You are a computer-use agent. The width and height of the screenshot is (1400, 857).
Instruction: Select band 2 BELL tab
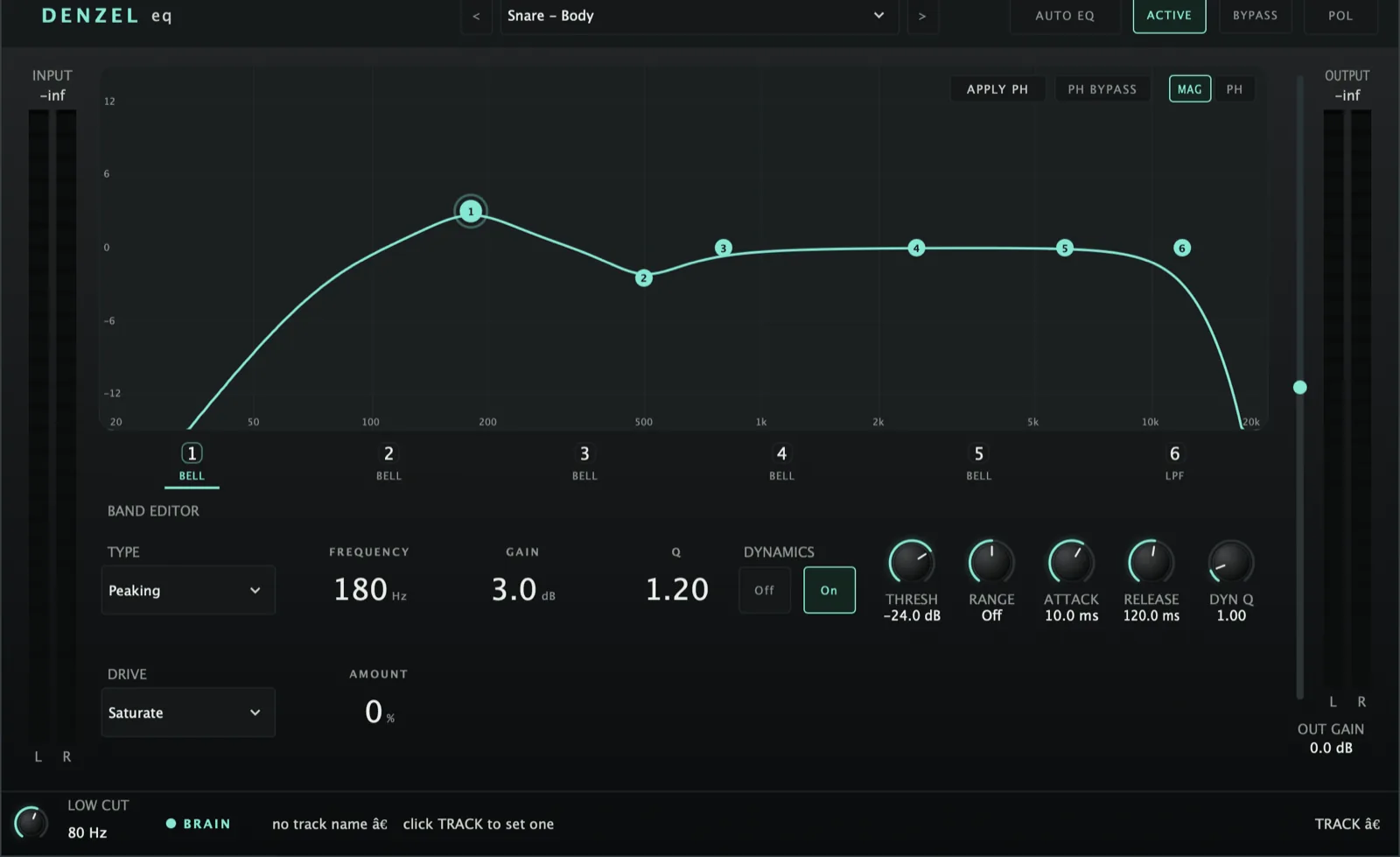click(x=388, y=463)
